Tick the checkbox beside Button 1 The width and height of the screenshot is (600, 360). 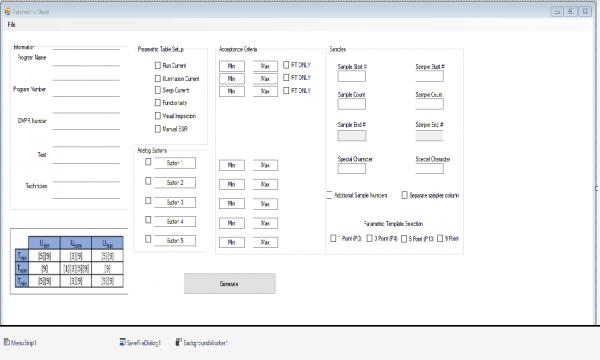[x=148, y=162]
